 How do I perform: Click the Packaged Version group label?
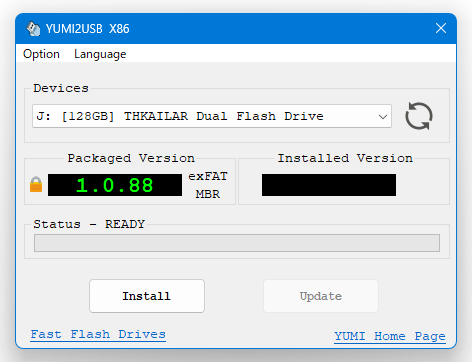click(131, 158)
